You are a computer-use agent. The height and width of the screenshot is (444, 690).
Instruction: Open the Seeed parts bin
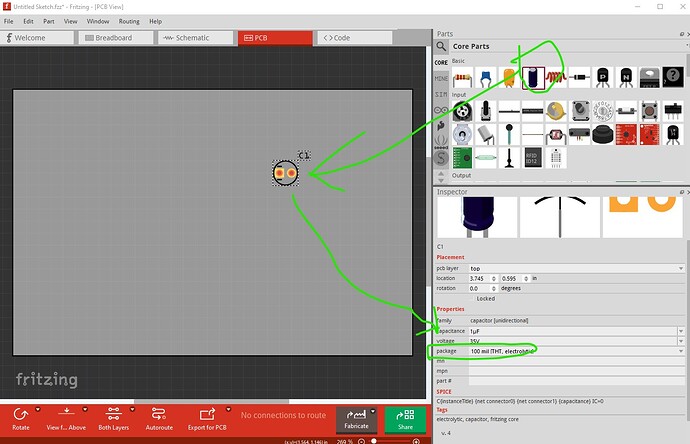point(441,142)
